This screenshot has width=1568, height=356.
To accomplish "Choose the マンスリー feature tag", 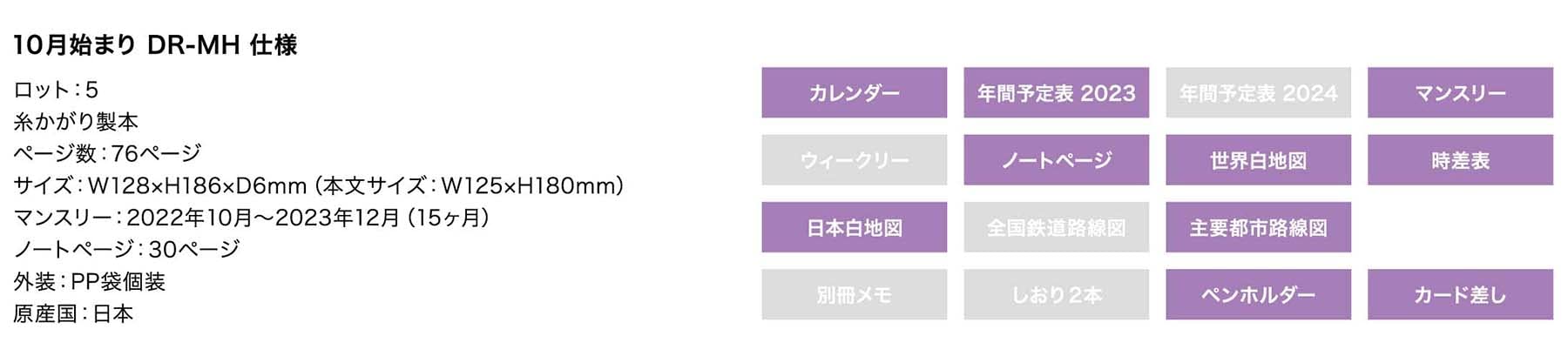I will click(x=1460, y=92).
